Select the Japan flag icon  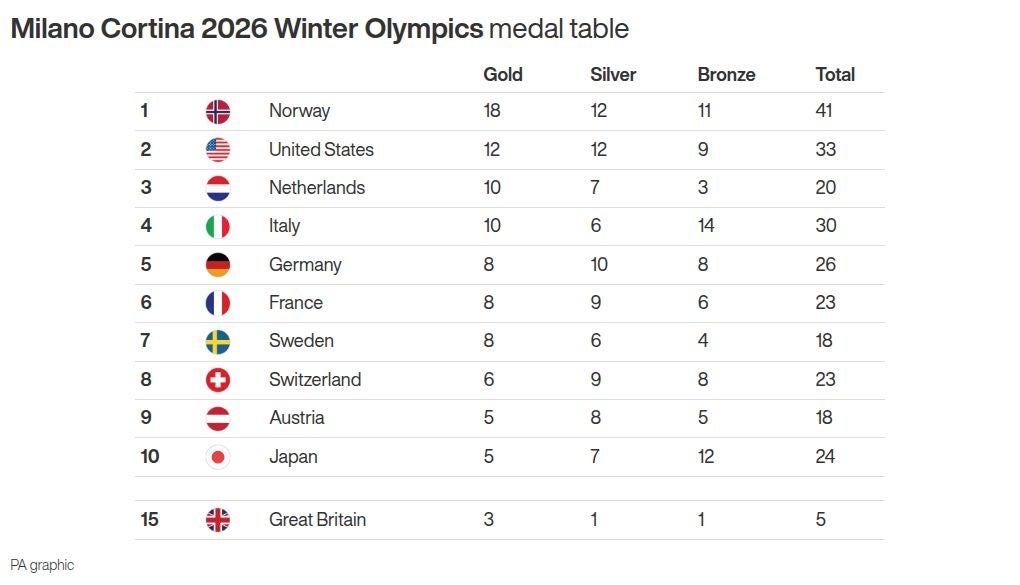click(x=218, y=457)
